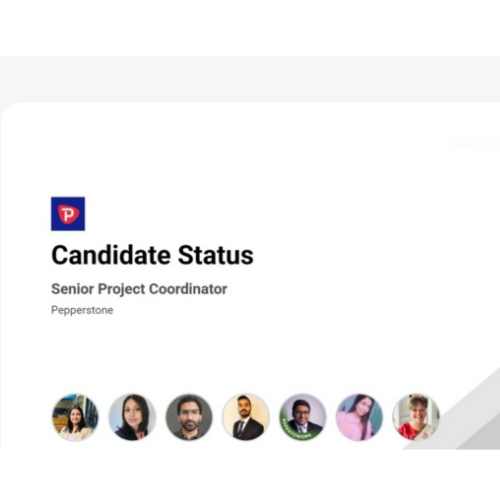
Task: Select the word Coordinator in subtitle
Action: (188, 289)
